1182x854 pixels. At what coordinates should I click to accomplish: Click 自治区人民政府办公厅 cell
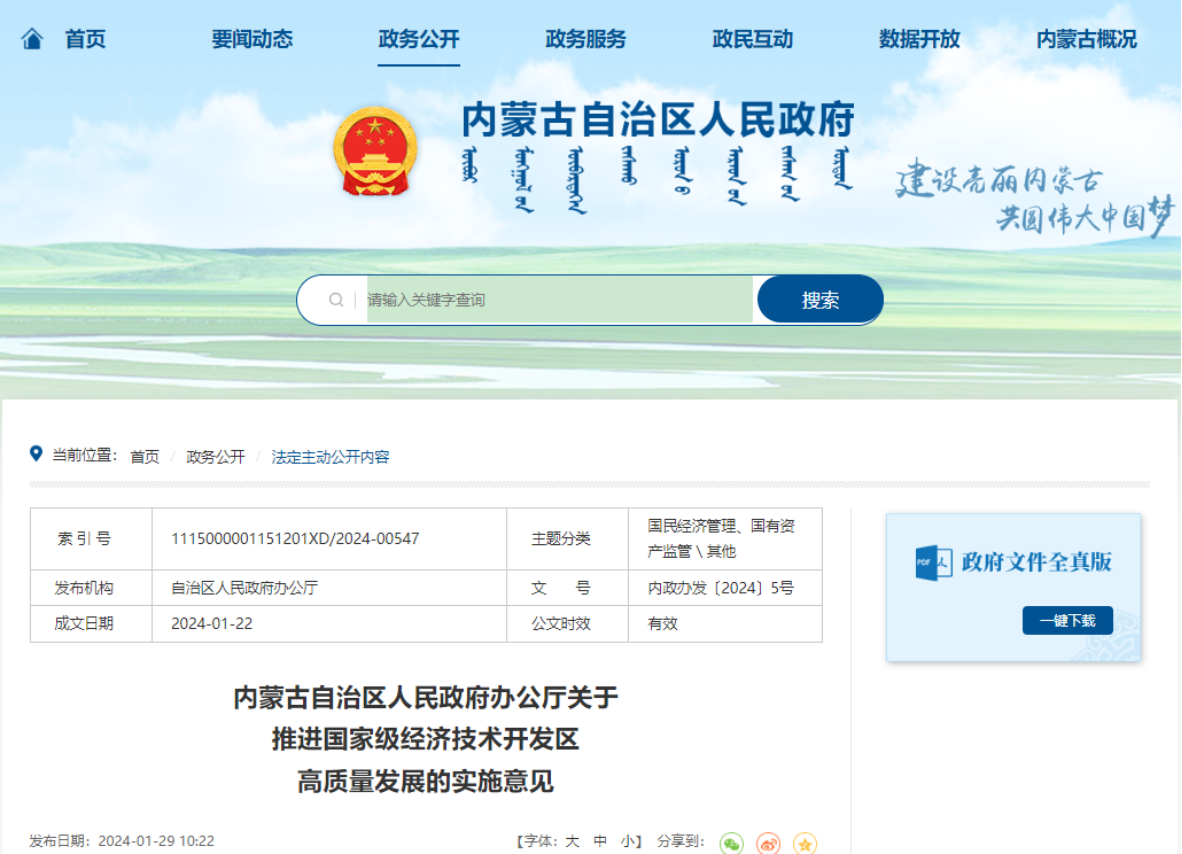point(244,588)
